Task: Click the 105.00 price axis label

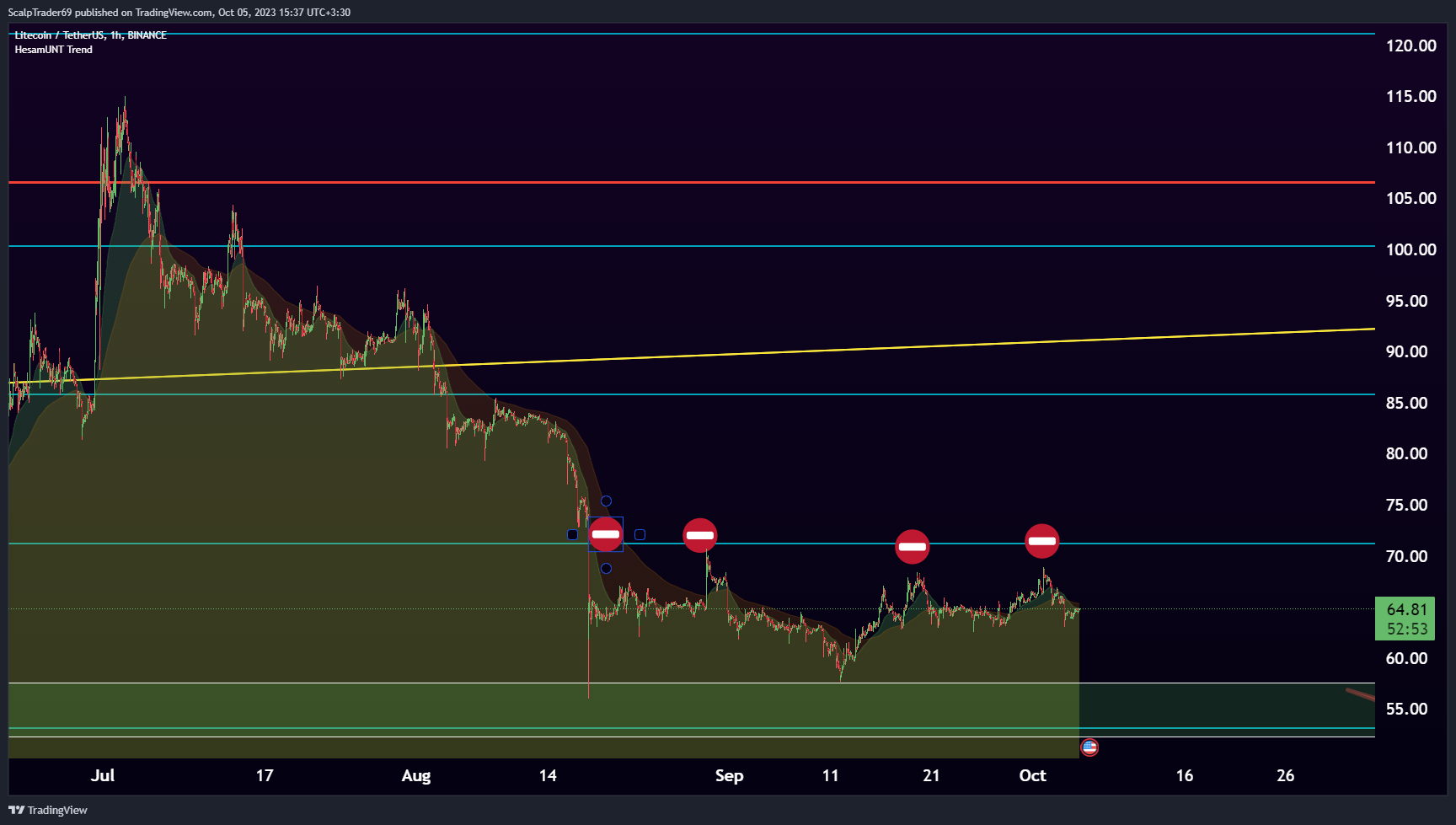Action: pyautogui.click(x=1411, y=198)
